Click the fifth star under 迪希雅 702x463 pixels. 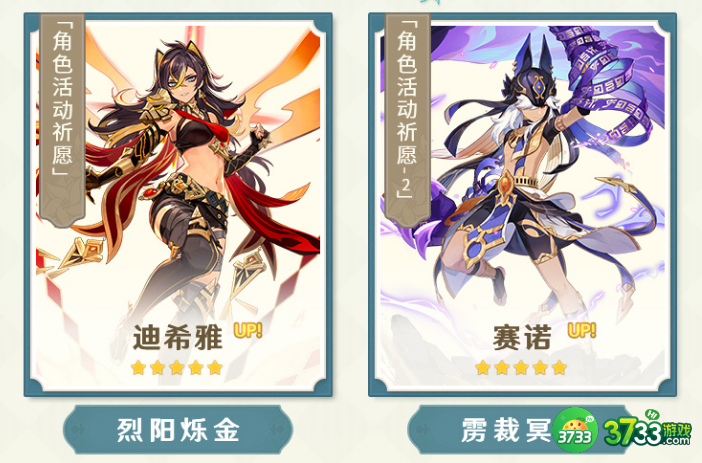(215, 368)
